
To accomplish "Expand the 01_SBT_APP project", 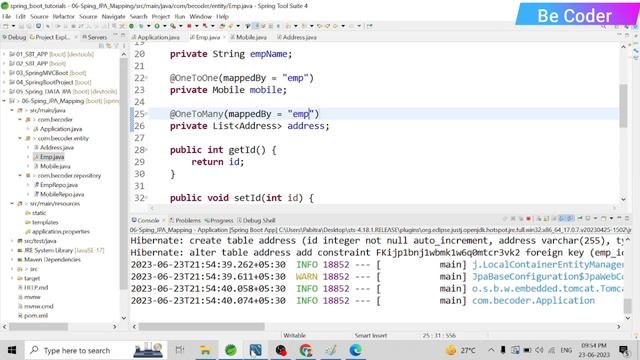I will click(4, 54).
